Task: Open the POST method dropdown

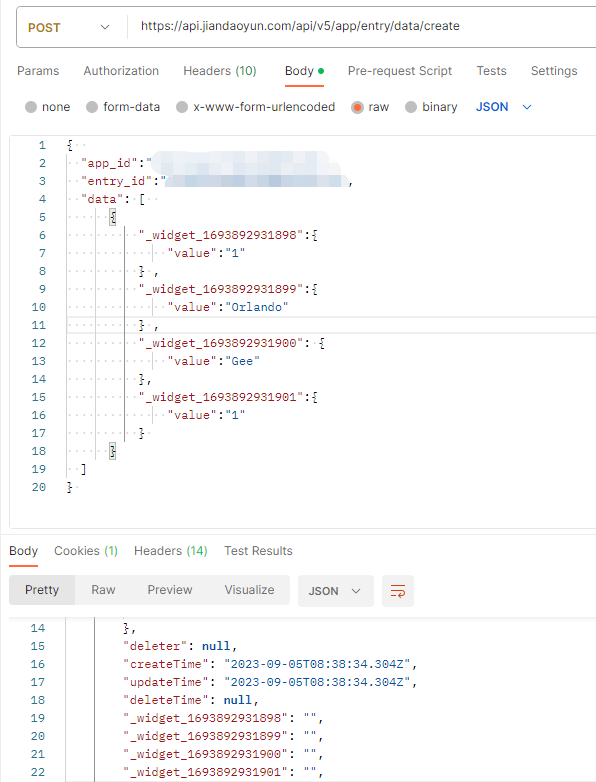Action: pos(69,27)
